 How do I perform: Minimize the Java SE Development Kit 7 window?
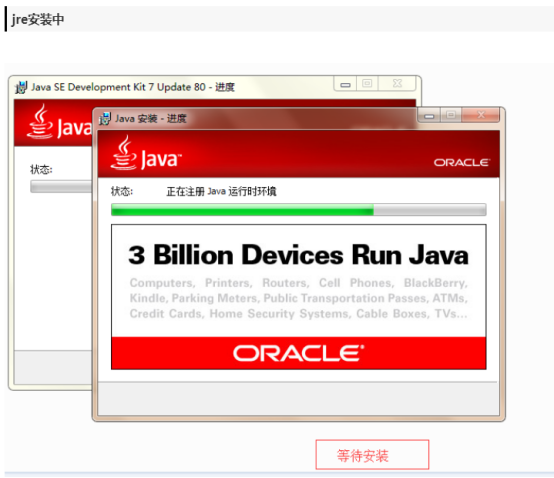pyautogui.click(x=345, y=84)
